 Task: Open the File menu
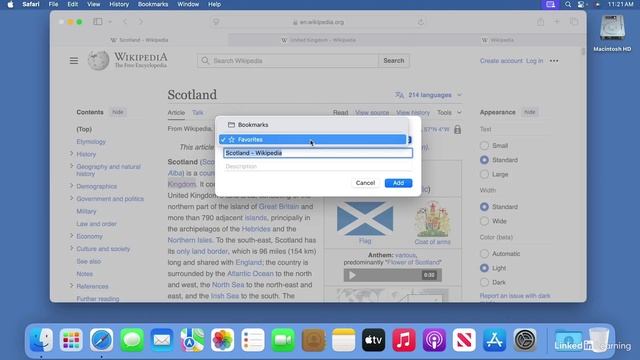click(53, 4)
